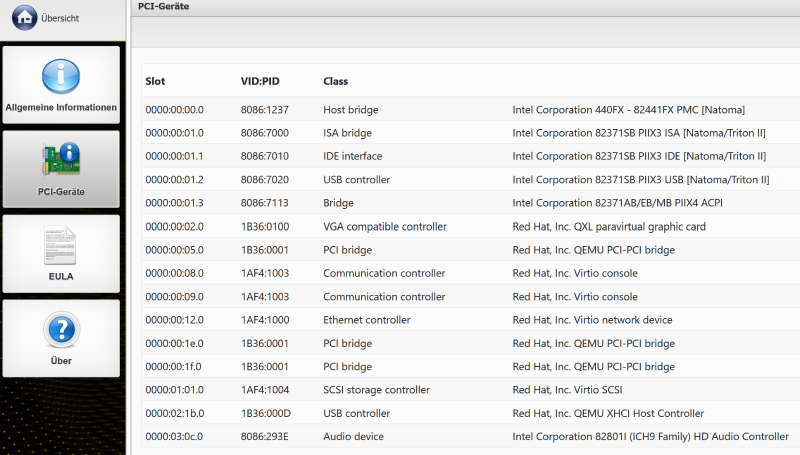Click slot 0000:00:01.3 Bridge entry
Image resolution: width=800 pixels, height=455 pixels.
[x=175, y=203]
